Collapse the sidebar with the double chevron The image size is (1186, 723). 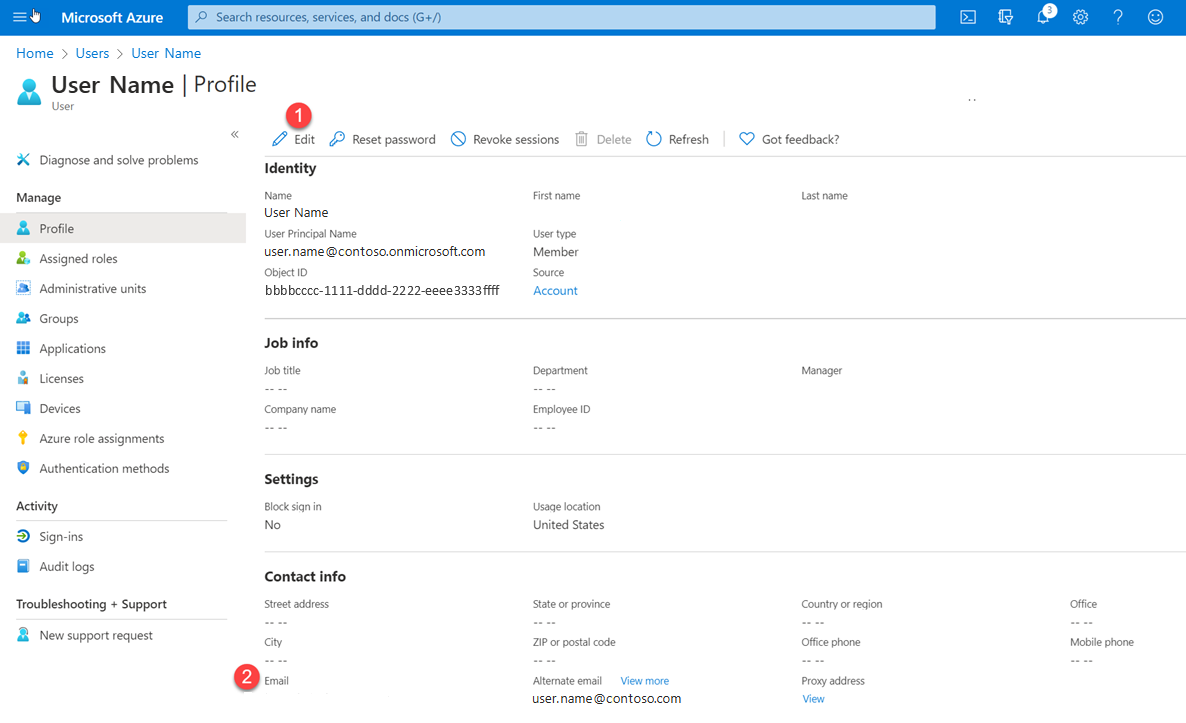[234, 133]
